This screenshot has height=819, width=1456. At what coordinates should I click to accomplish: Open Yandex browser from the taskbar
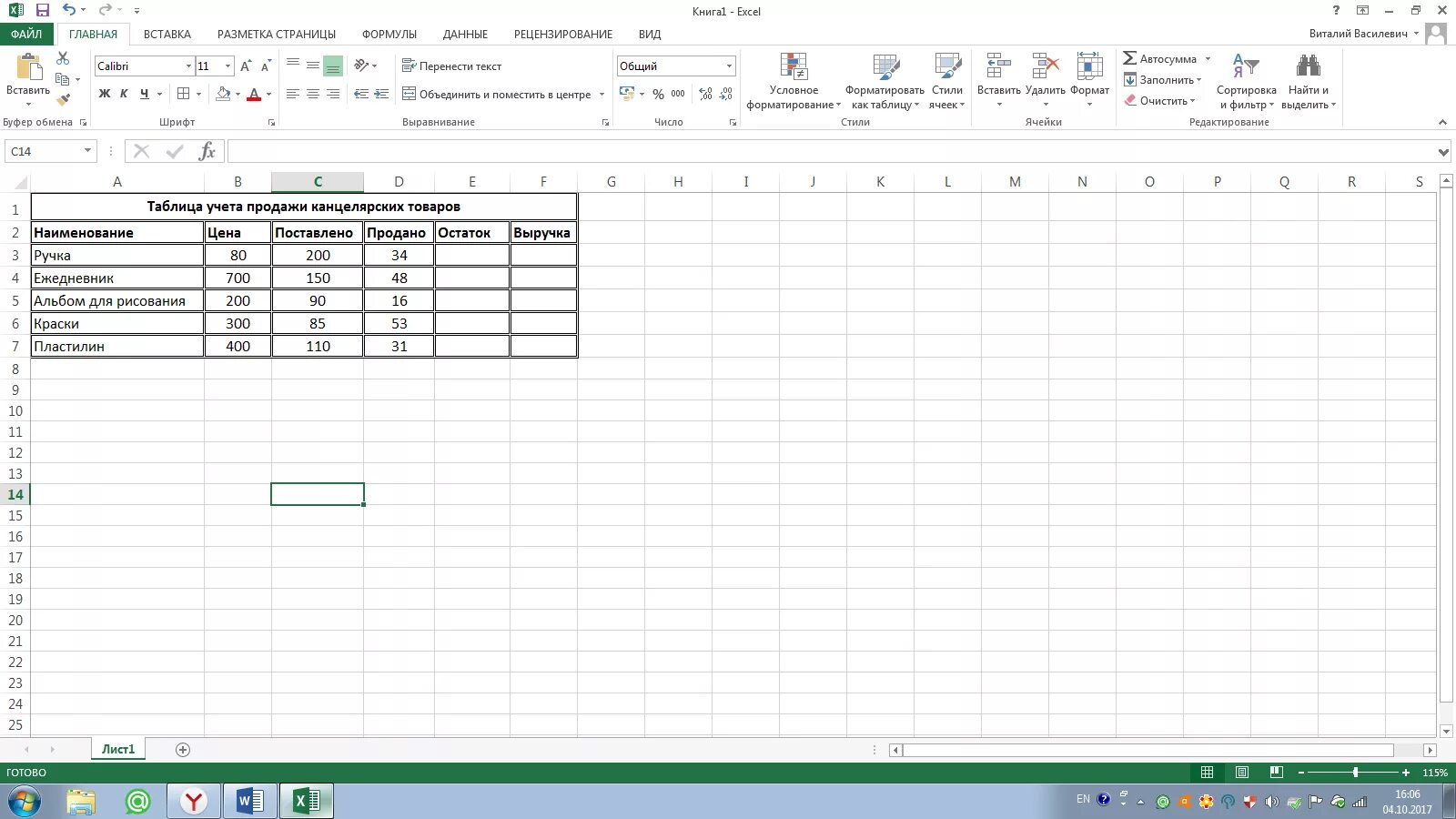tap(193, 802)
